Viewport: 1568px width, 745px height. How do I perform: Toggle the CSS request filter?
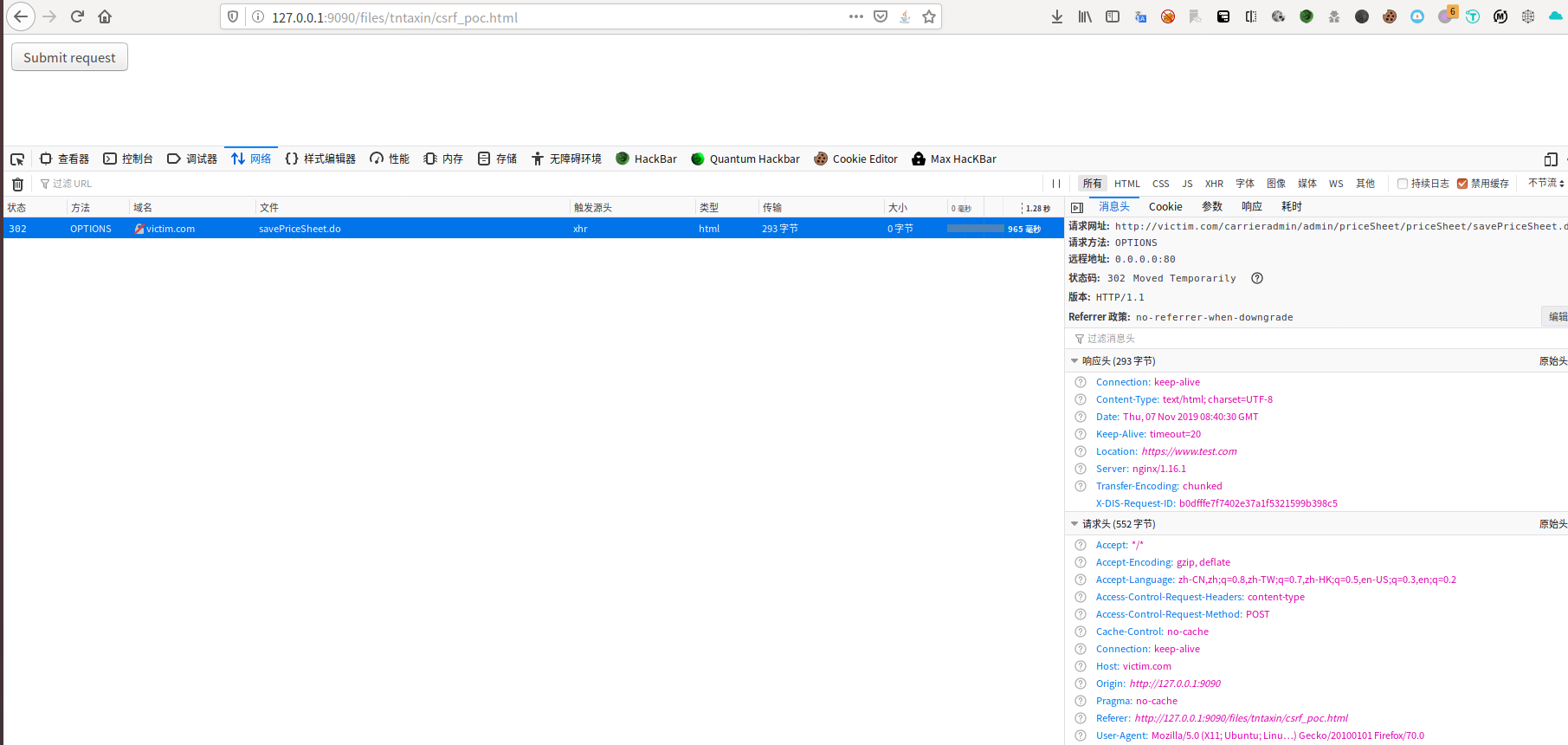(x=1161, y=184)
